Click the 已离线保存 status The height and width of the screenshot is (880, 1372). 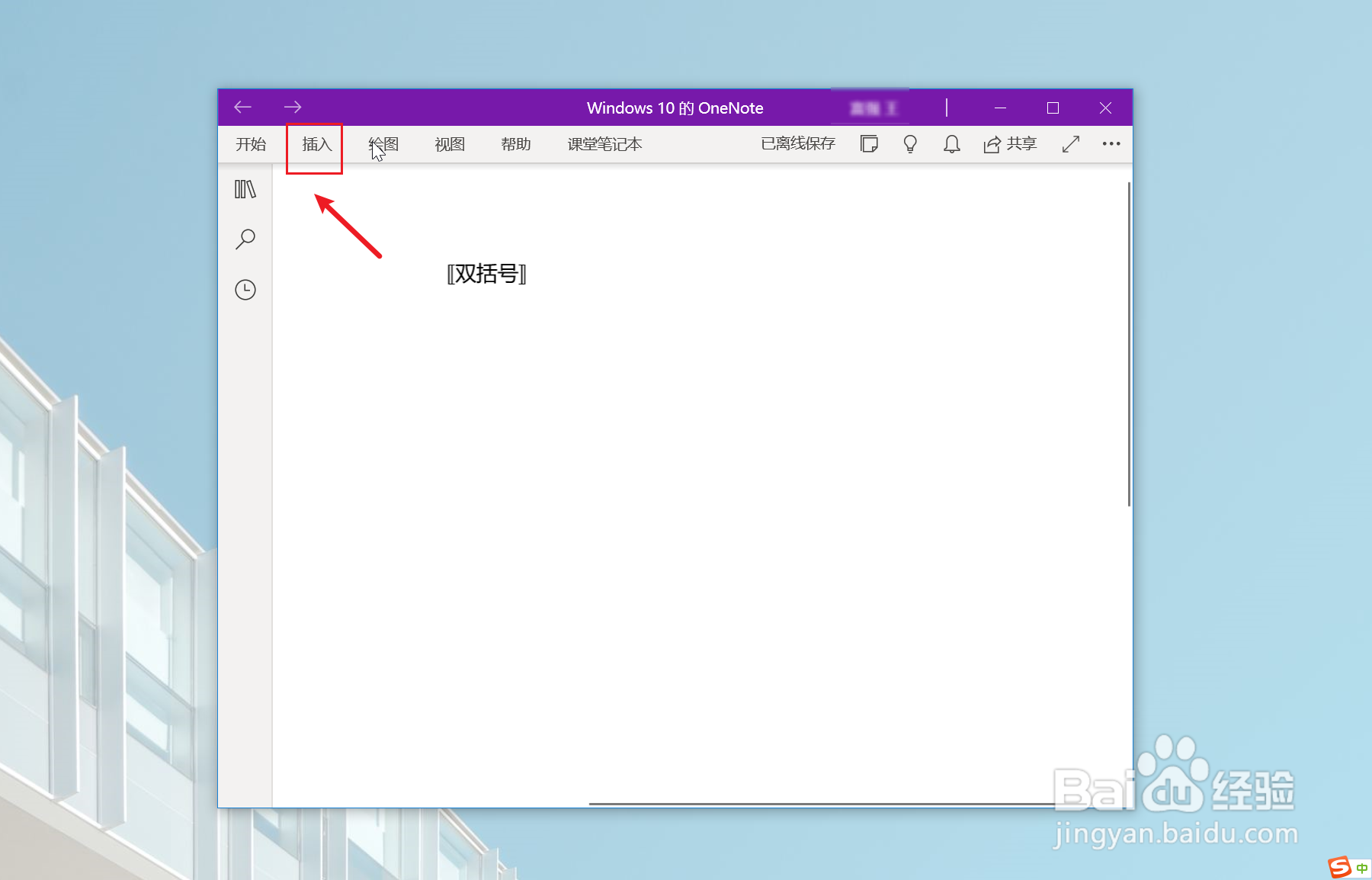click(798, 143)
